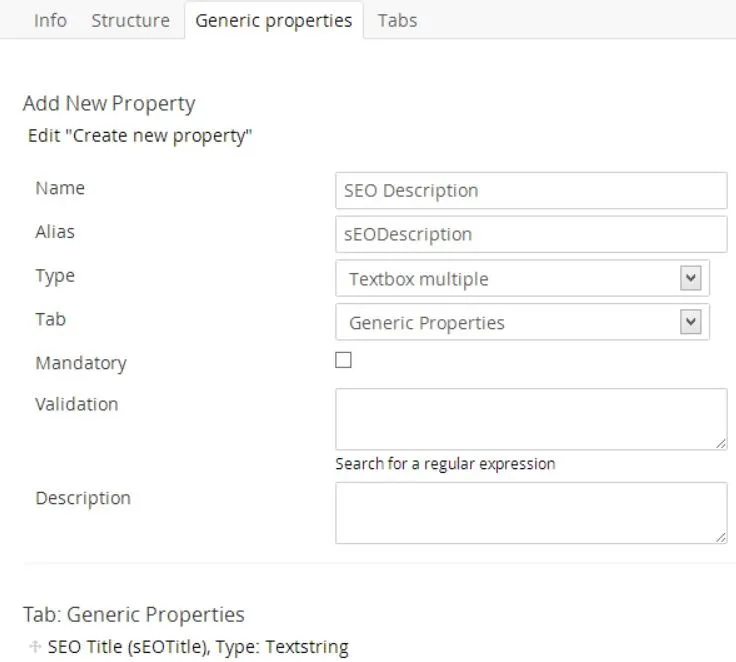Viewport: 736px width, 662px height.
Task: Expand the SEO Title (sEOTitle) property row
Action: (x=198, y=647)
